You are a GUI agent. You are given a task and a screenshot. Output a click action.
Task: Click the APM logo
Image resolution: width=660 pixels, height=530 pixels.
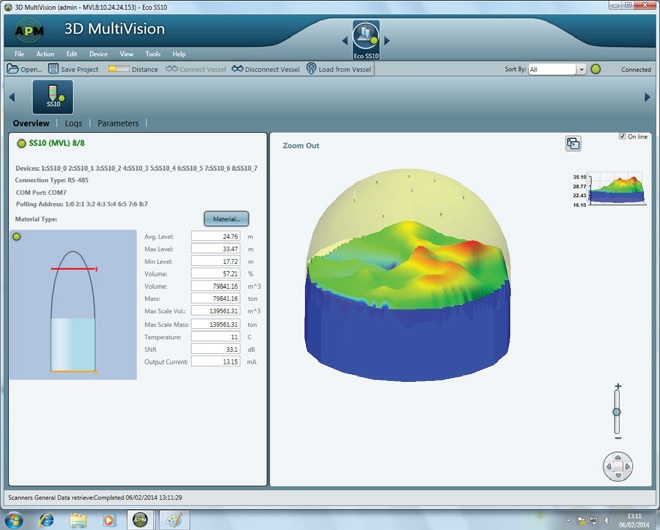coord(29,30)
